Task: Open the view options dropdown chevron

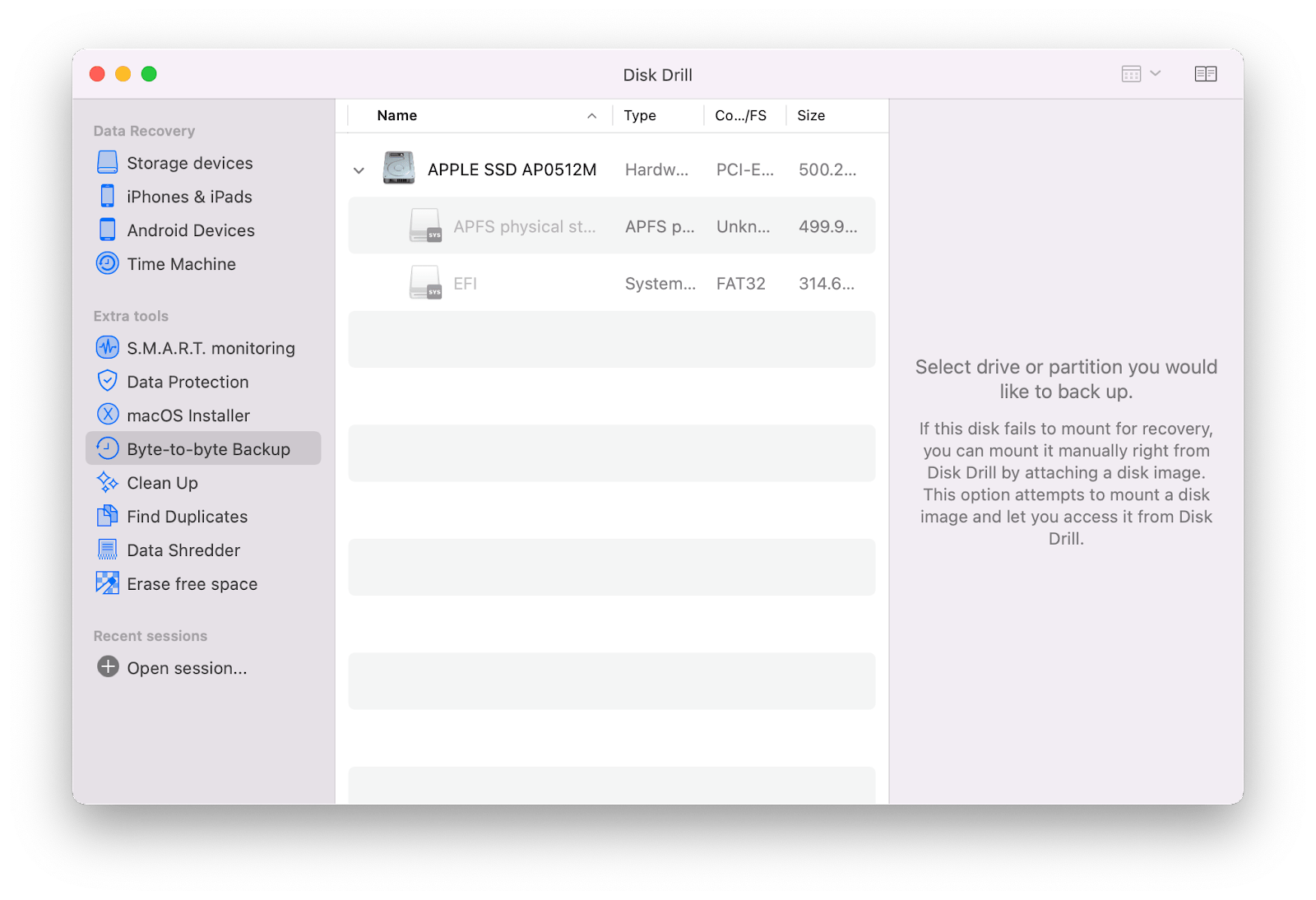Action: (x=1156, y=73)
